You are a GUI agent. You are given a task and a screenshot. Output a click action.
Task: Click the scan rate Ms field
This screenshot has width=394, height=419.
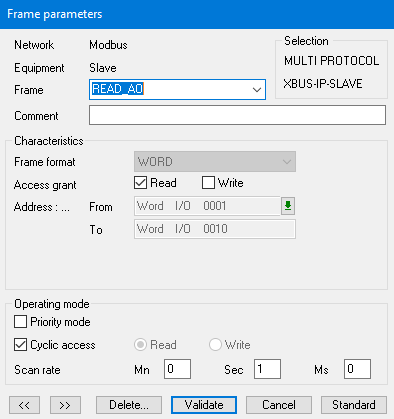[357, 369]
